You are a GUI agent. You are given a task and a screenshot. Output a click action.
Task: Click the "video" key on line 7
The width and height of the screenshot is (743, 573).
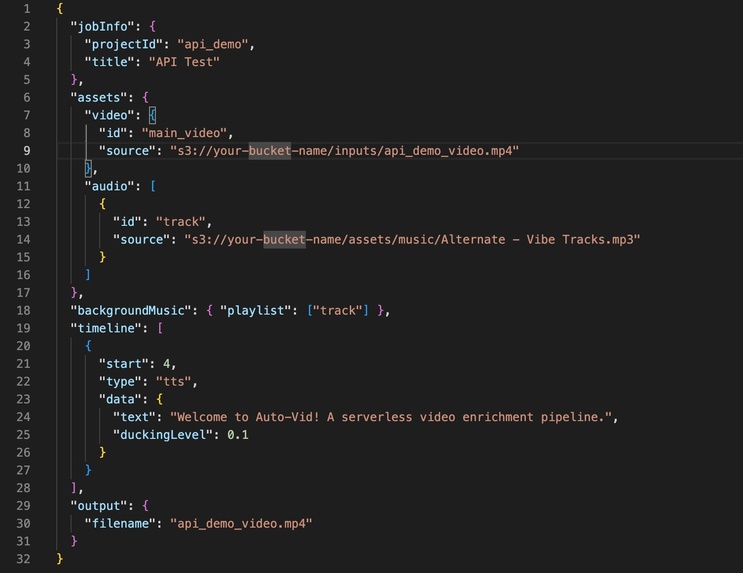click(109, 115)
